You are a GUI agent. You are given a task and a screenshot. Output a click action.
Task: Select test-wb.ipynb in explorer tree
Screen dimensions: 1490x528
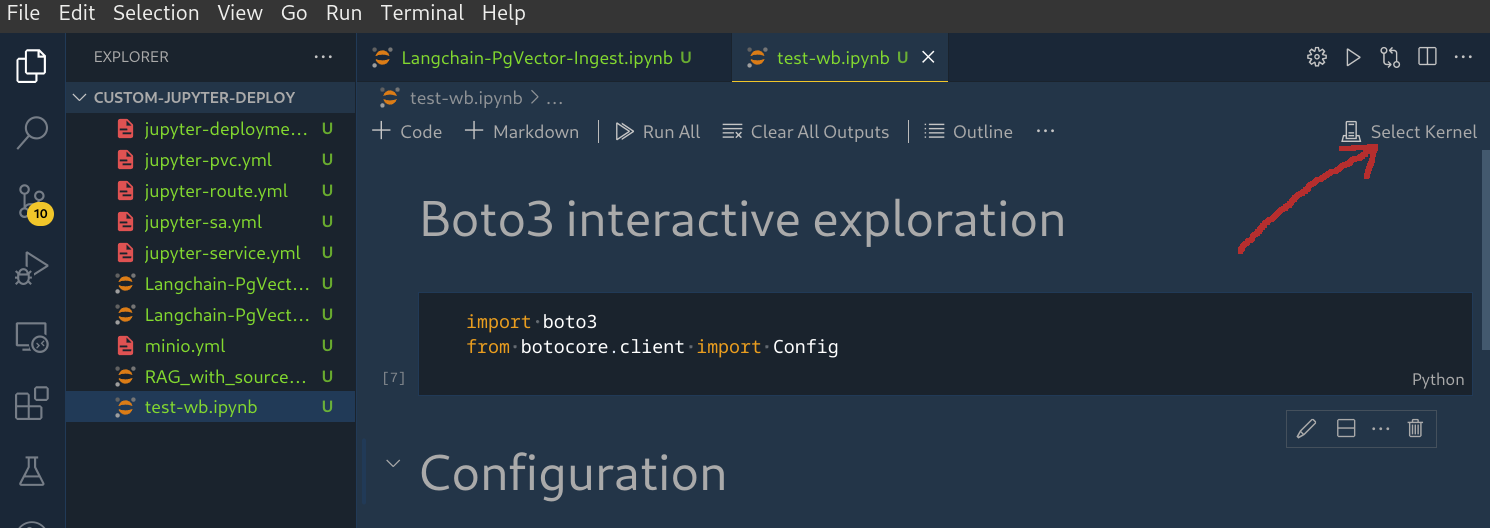(210, 408)
